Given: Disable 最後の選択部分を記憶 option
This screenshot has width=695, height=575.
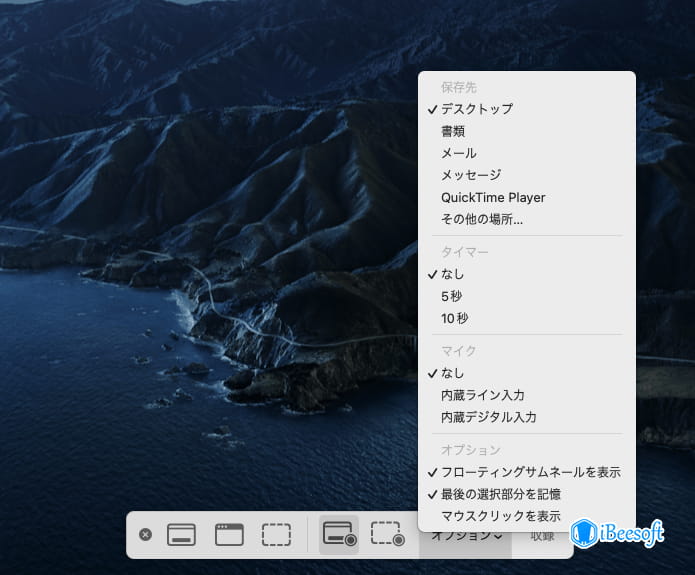Looking at the screenshot, I should 500,494.
